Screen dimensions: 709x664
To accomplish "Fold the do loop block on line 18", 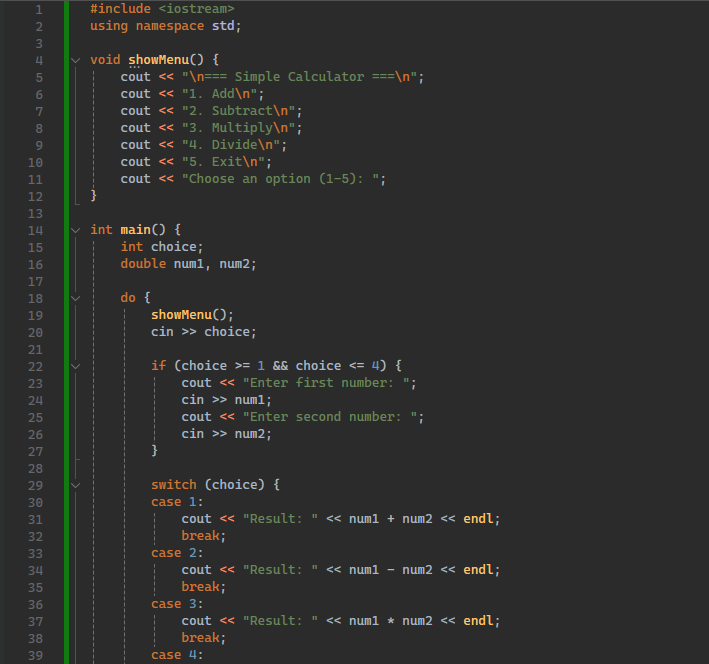I will 76,298.
